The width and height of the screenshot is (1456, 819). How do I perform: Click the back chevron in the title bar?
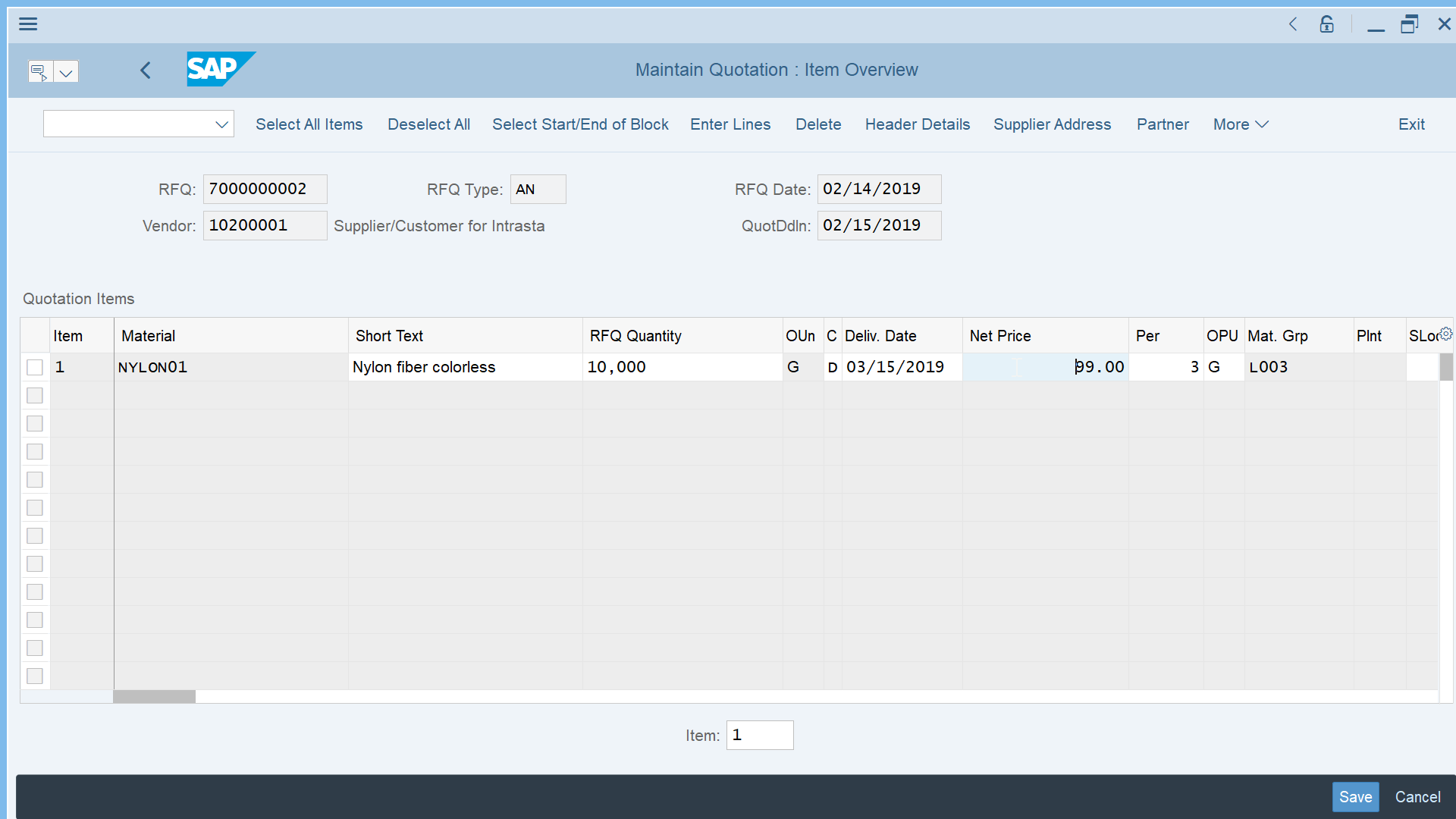point(1294,24)
